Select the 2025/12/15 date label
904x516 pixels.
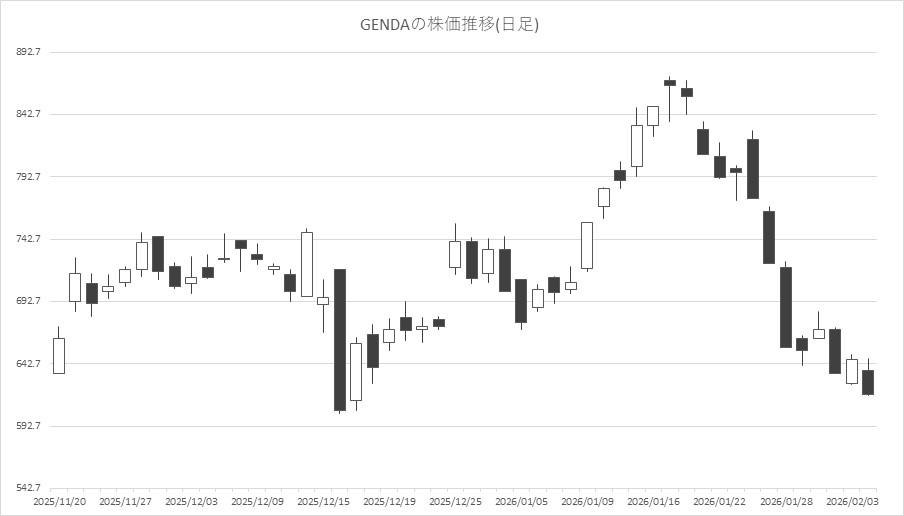click(322, 500)
